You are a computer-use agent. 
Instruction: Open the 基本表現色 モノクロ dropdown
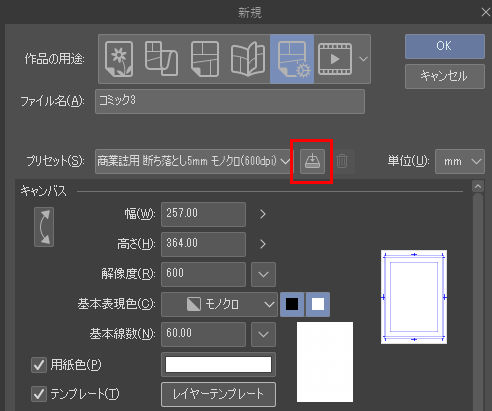point(219,304)
